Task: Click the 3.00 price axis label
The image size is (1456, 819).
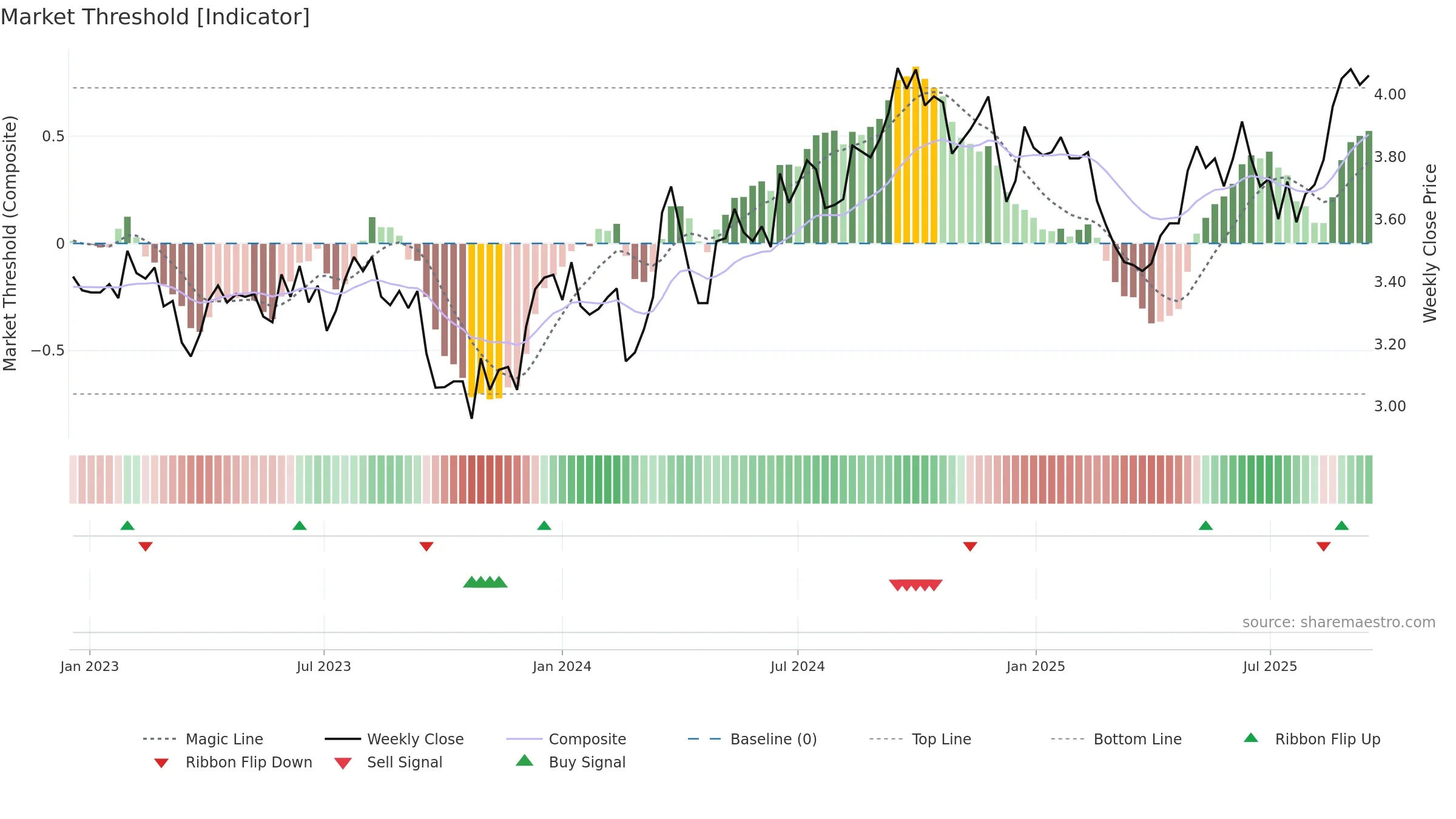Action: pos(1390,406)
